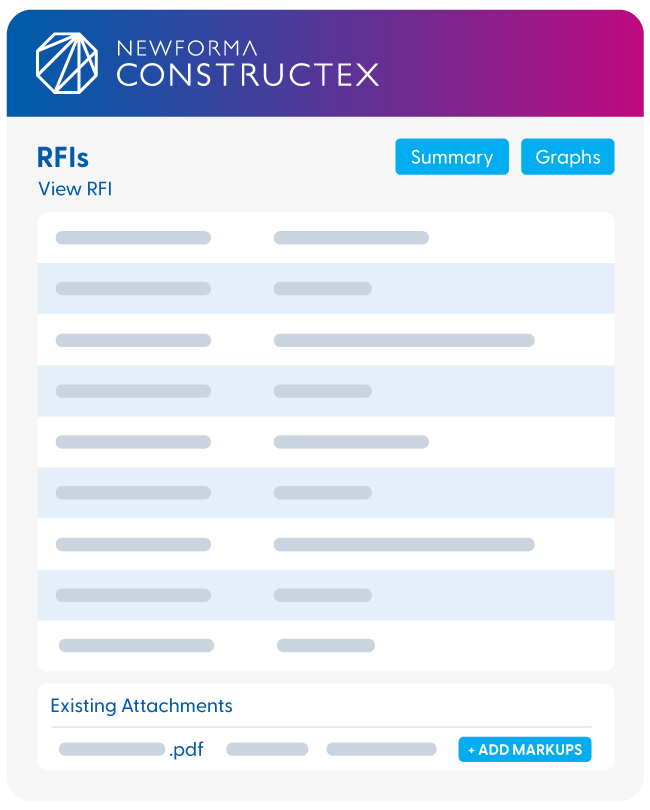The image size is (650, 810).
Task: Switch to the Graphs view
Action: click(567, 157)
